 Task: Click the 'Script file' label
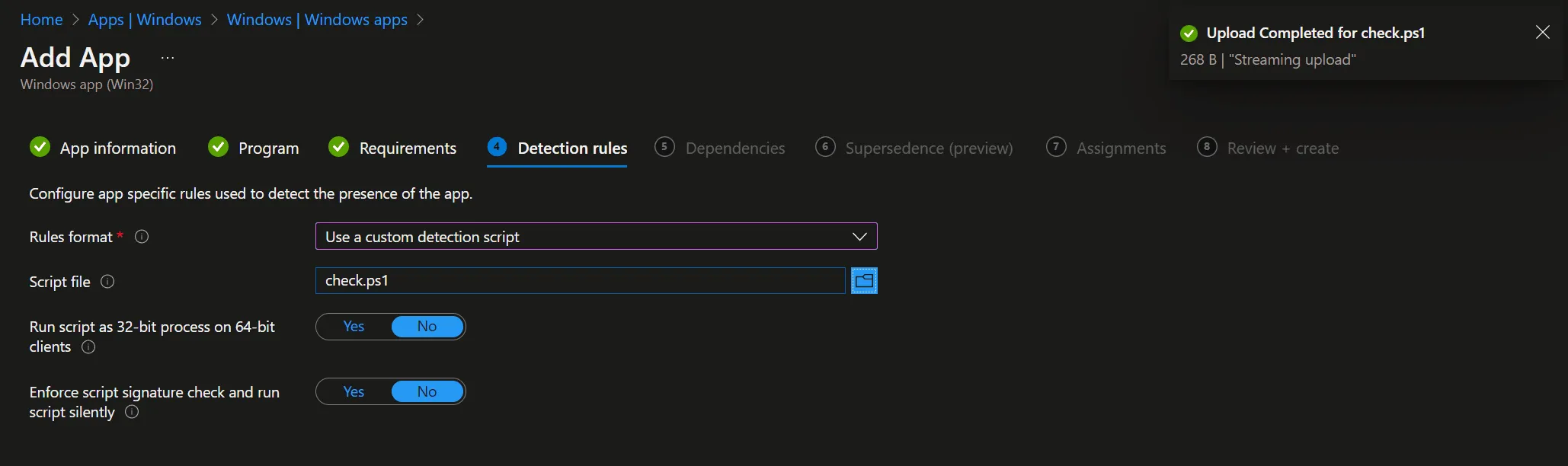[x=59, y=282]
